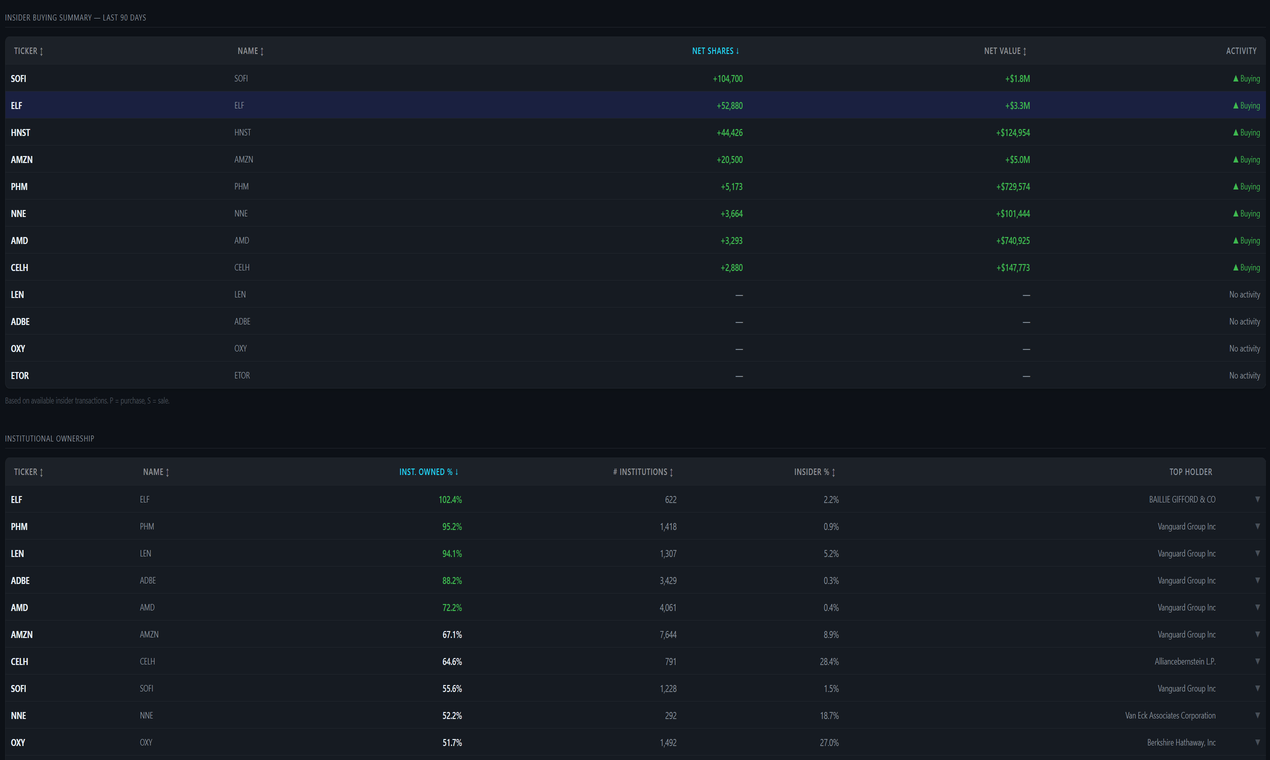Select SOFI ticker in insider buying table

coord(19,78)
